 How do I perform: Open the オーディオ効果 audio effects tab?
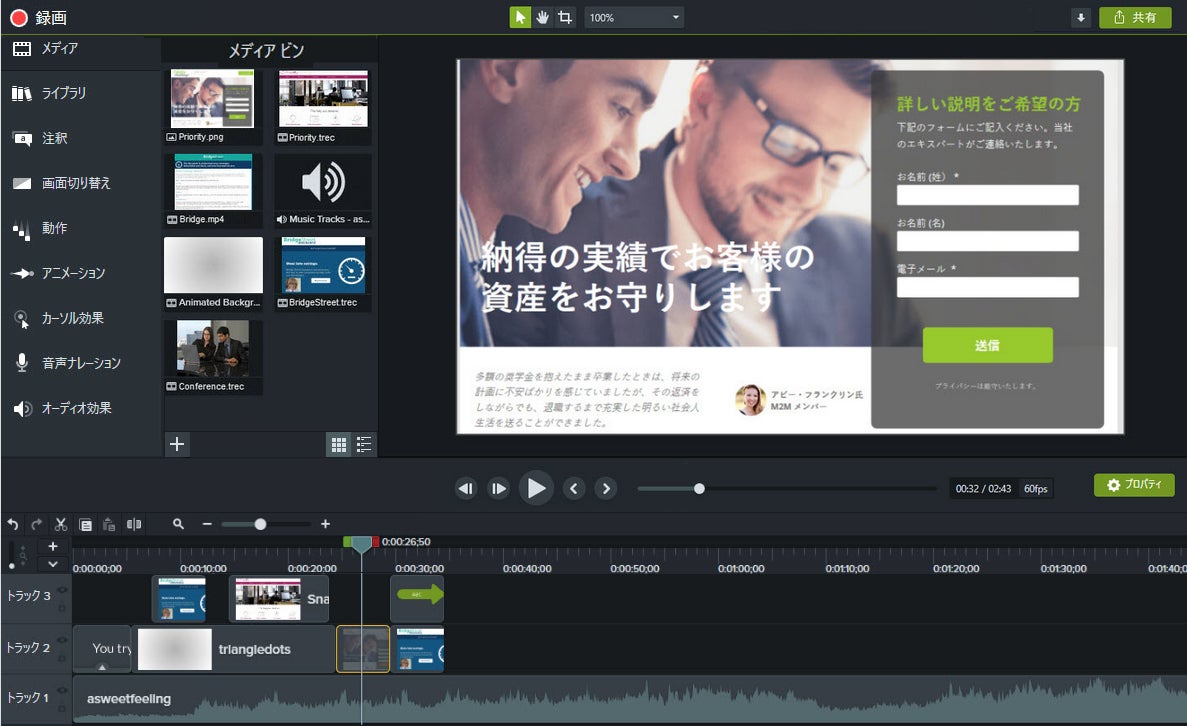(80, 408)
